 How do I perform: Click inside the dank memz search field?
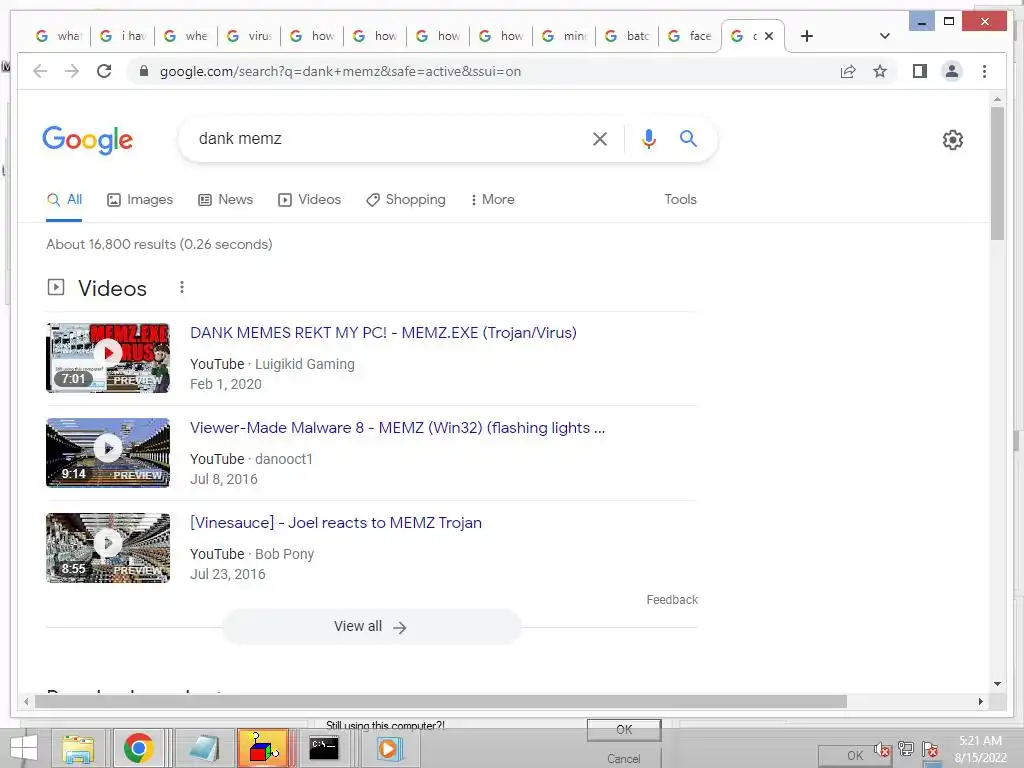tap(385, 138)
